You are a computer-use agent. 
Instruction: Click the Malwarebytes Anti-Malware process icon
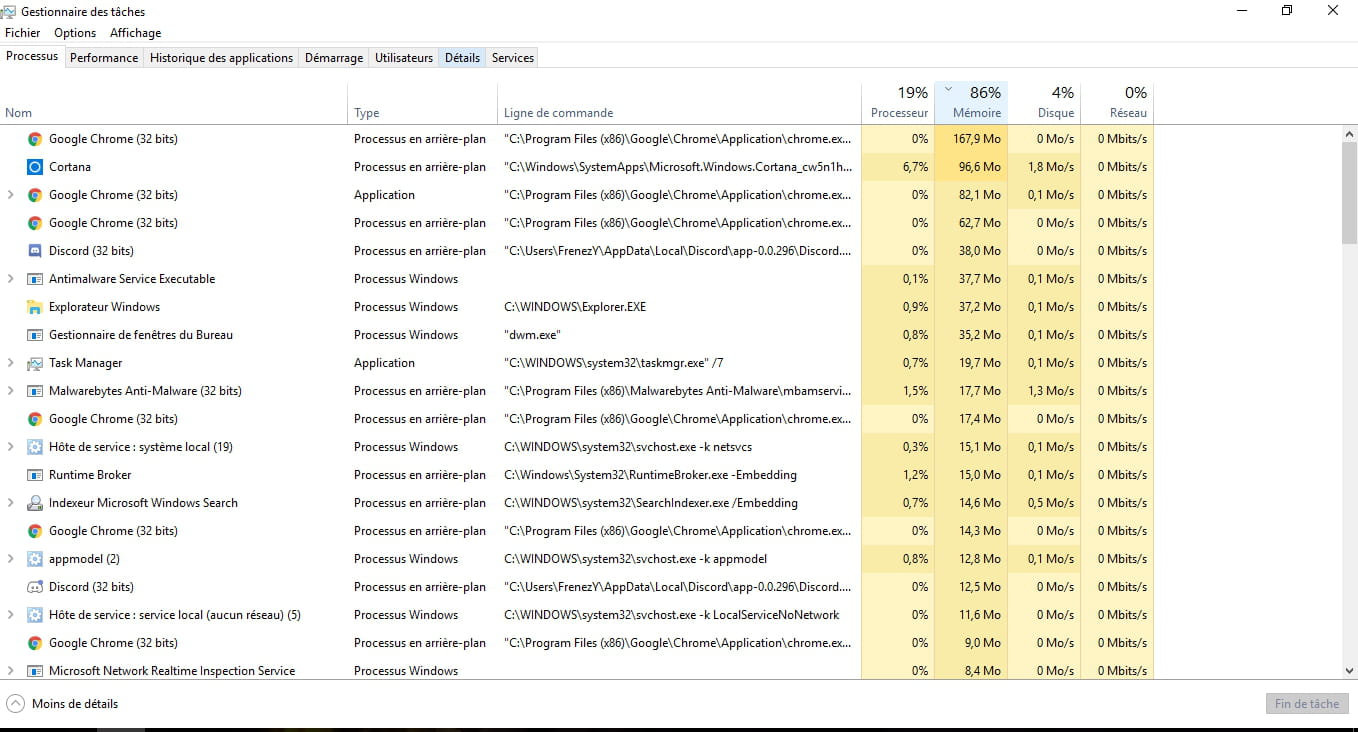pyautogui.click(x=35, y=391)
